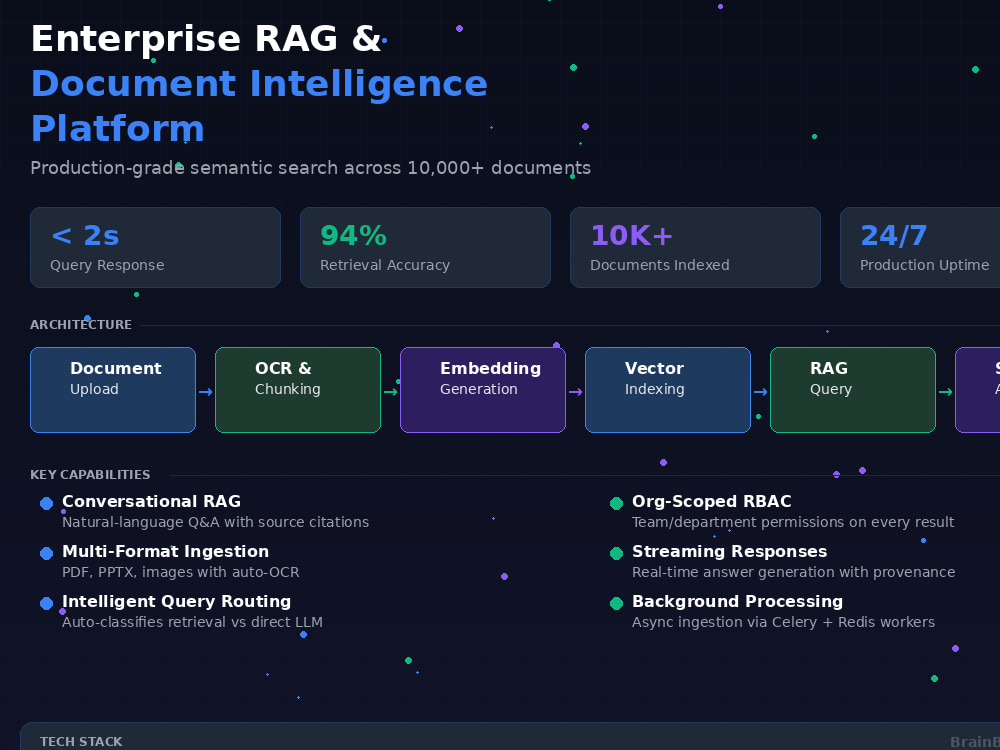Image resolution: width=1000 pixels, height=750 pixels.
Task: Click the 'TECH STACK' section label
Action: click(81, 742)
